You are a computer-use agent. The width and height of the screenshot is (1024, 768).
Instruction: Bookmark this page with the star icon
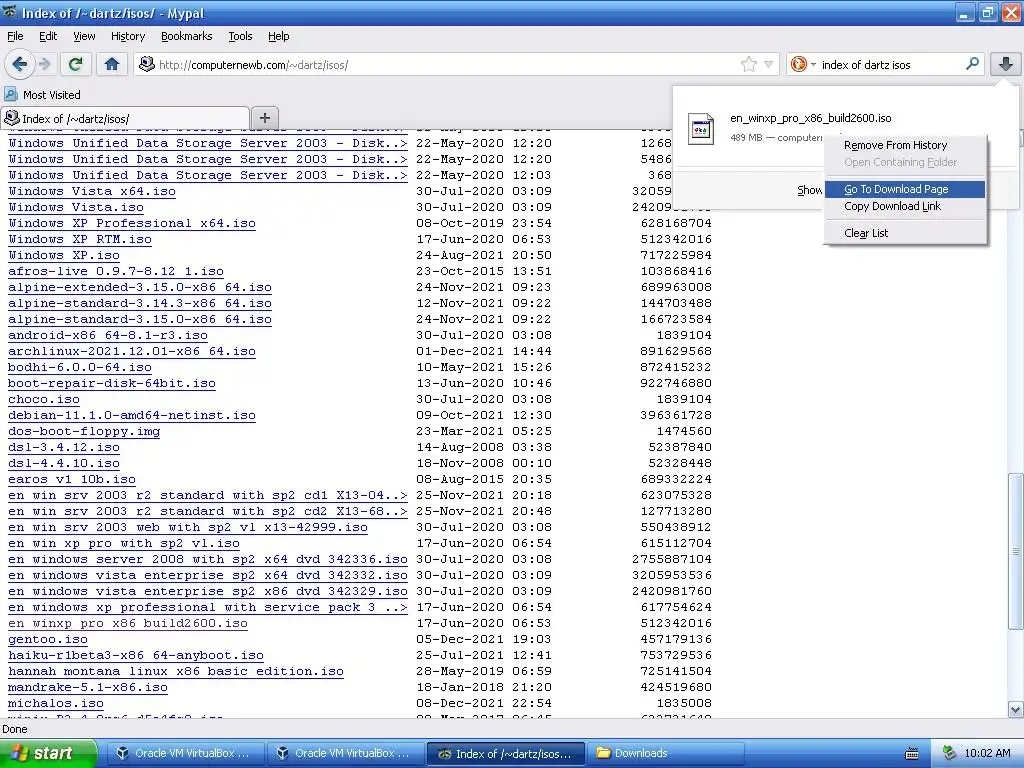[748, 64]
